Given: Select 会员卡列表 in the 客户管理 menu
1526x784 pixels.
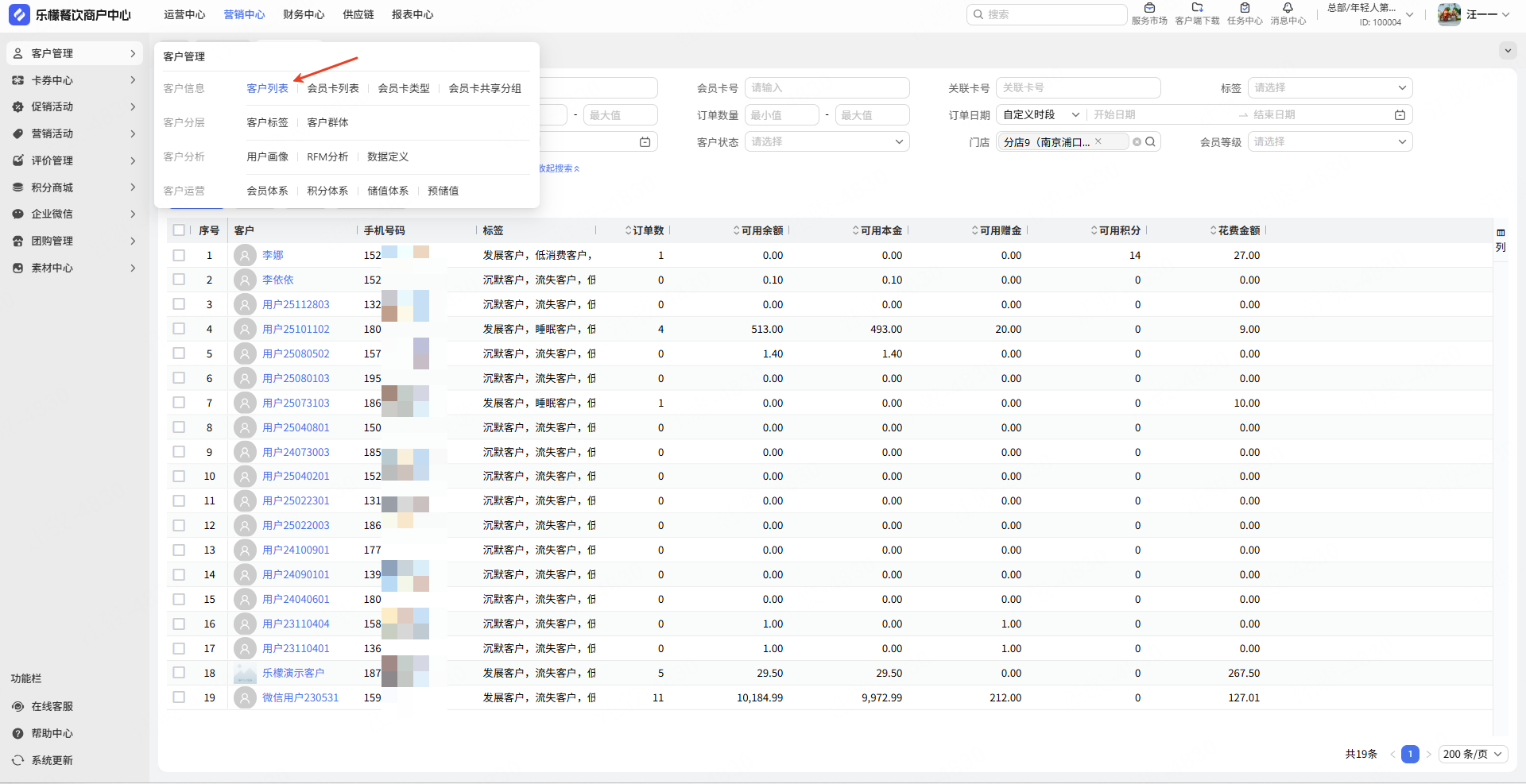Looking at the screenshot, I should [x=333, y=88].
